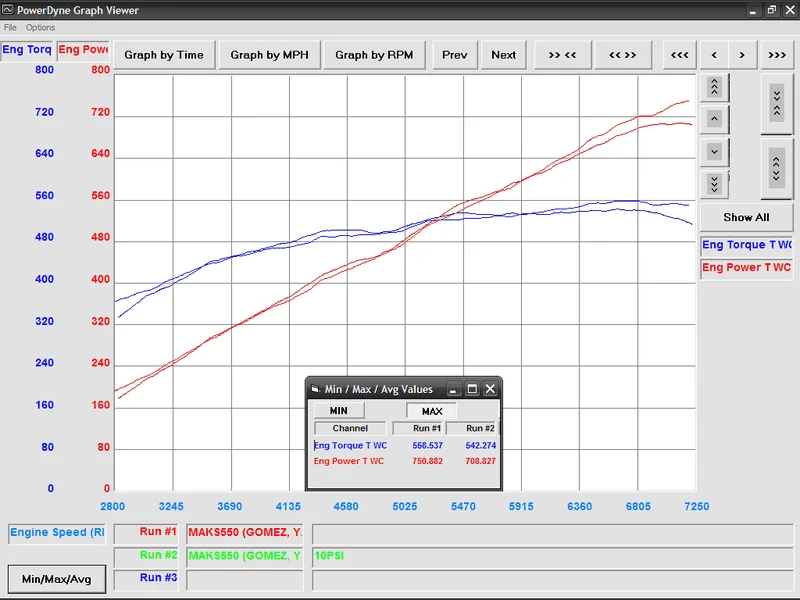Image resolution: width=800 pixels, height=600 pixels.
Task: Click the Engine Speed axis label
Action: click(57, 533)
